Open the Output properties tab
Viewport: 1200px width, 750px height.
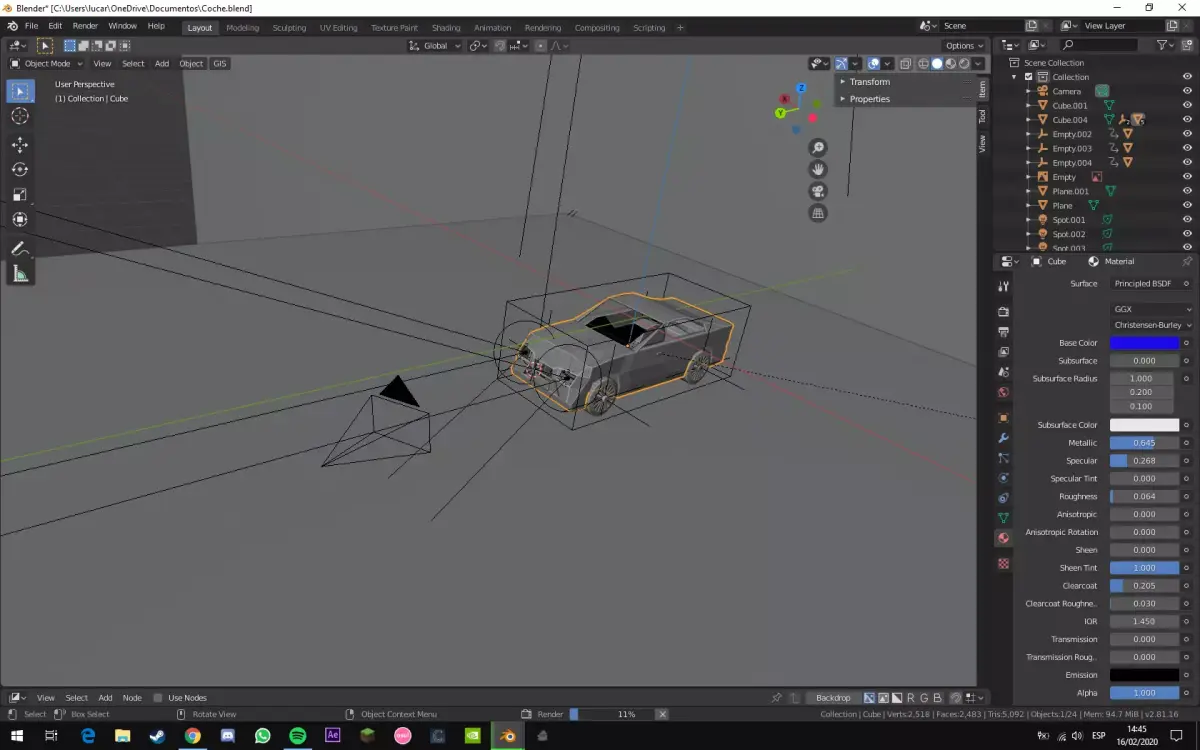tap(1004, 331)
